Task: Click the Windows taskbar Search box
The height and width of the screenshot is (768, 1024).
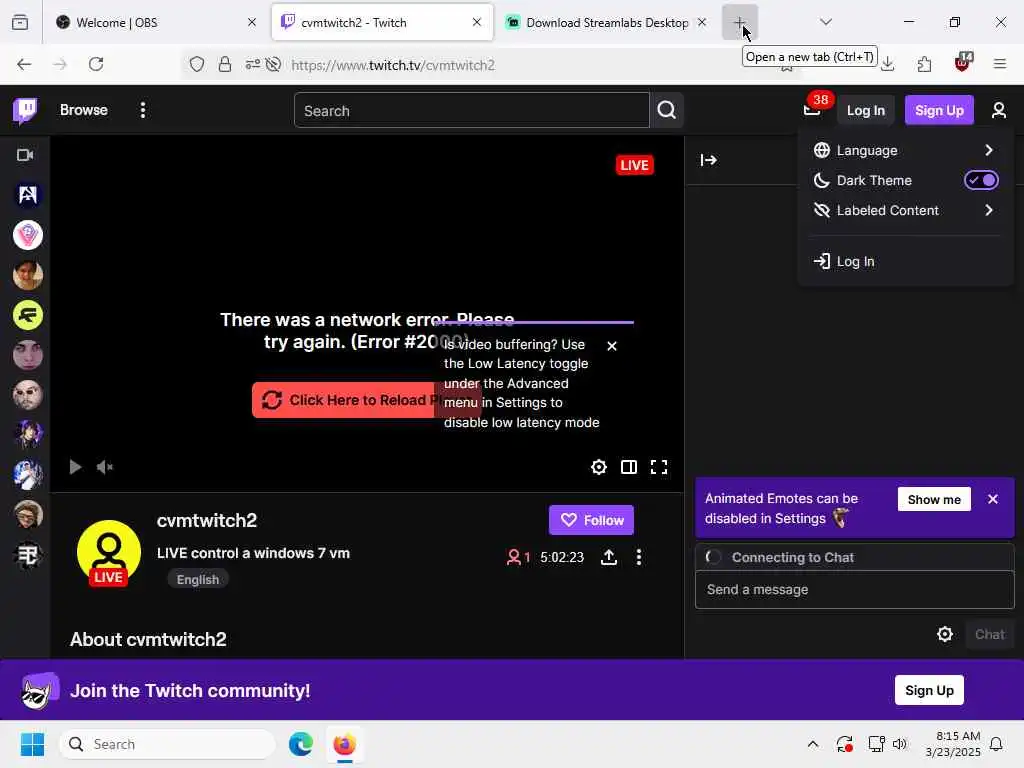Action: click(x=167, y=744)
